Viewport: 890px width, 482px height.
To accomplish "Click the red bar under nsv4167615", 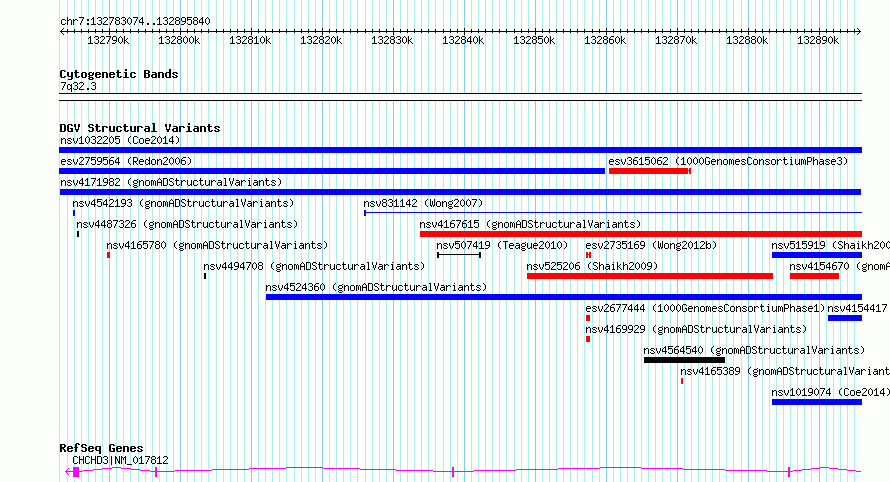I will coord(641,234).
